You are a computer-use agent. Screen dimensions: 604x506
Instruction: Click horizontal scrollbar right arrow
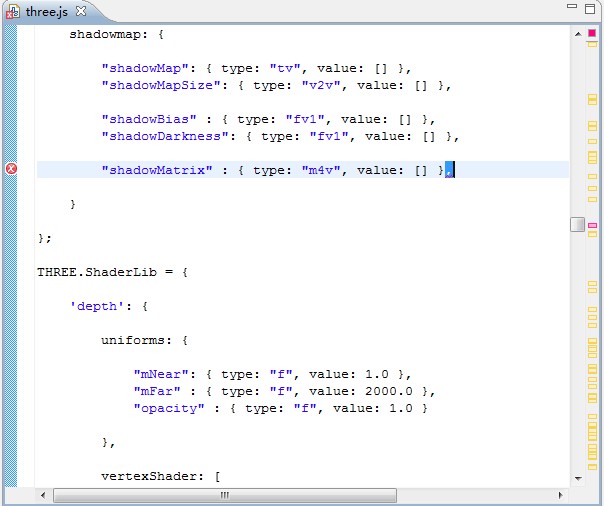(x=560, y=495)
